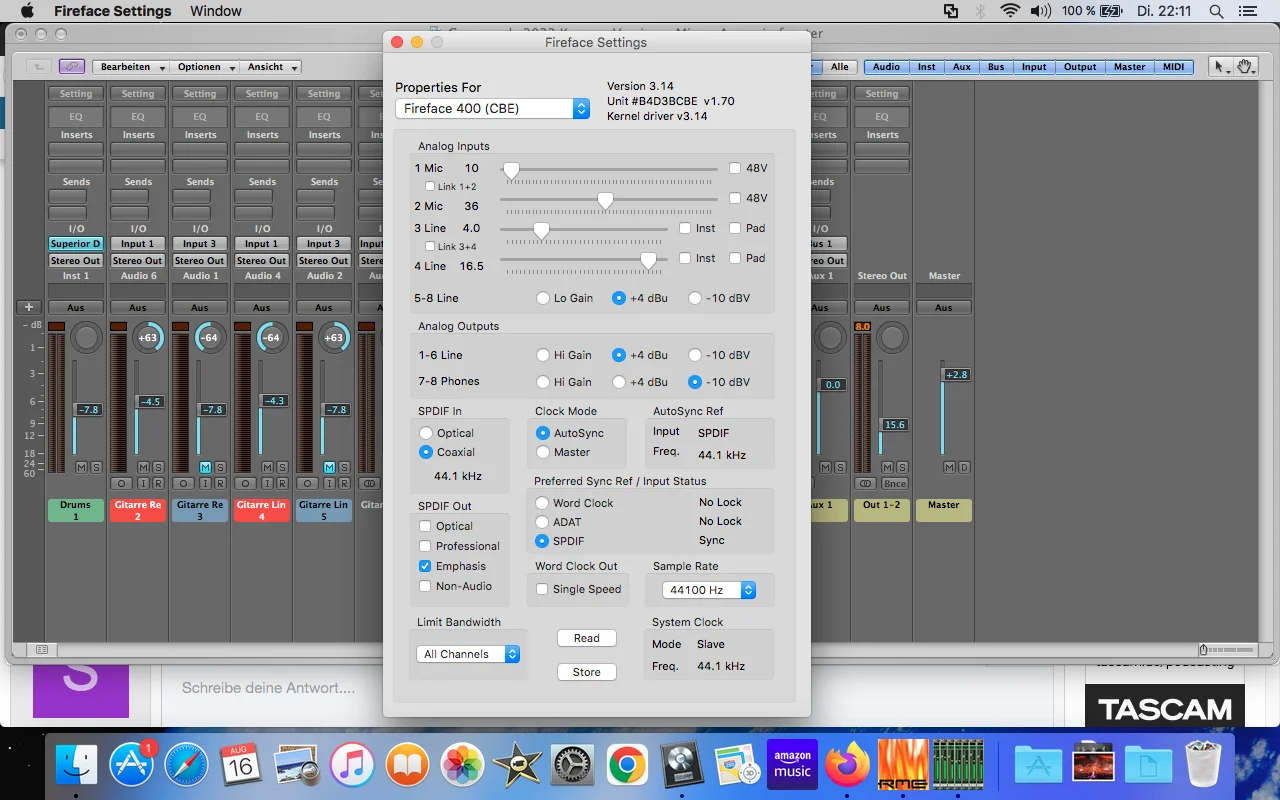This screenshot has width=1280, height=800.
Task: Open the Bearbeiten menu in the mixer
Action: [130, 67]
